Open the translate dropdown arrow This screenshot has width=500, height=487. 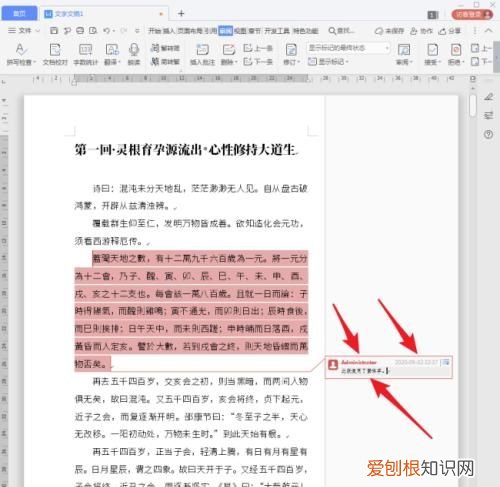point(119,62)
